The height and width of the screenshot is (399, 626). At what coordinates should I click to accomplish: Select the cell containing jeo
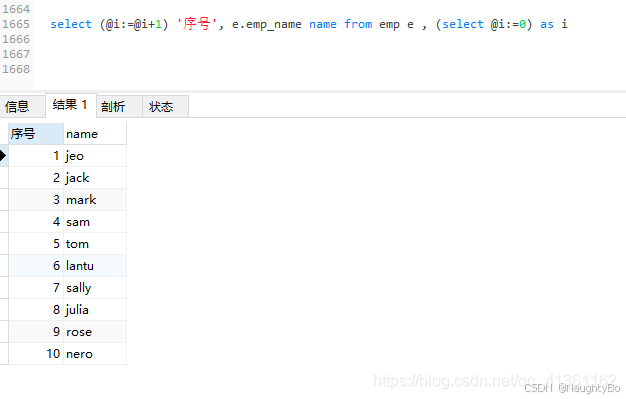(95, 156)
